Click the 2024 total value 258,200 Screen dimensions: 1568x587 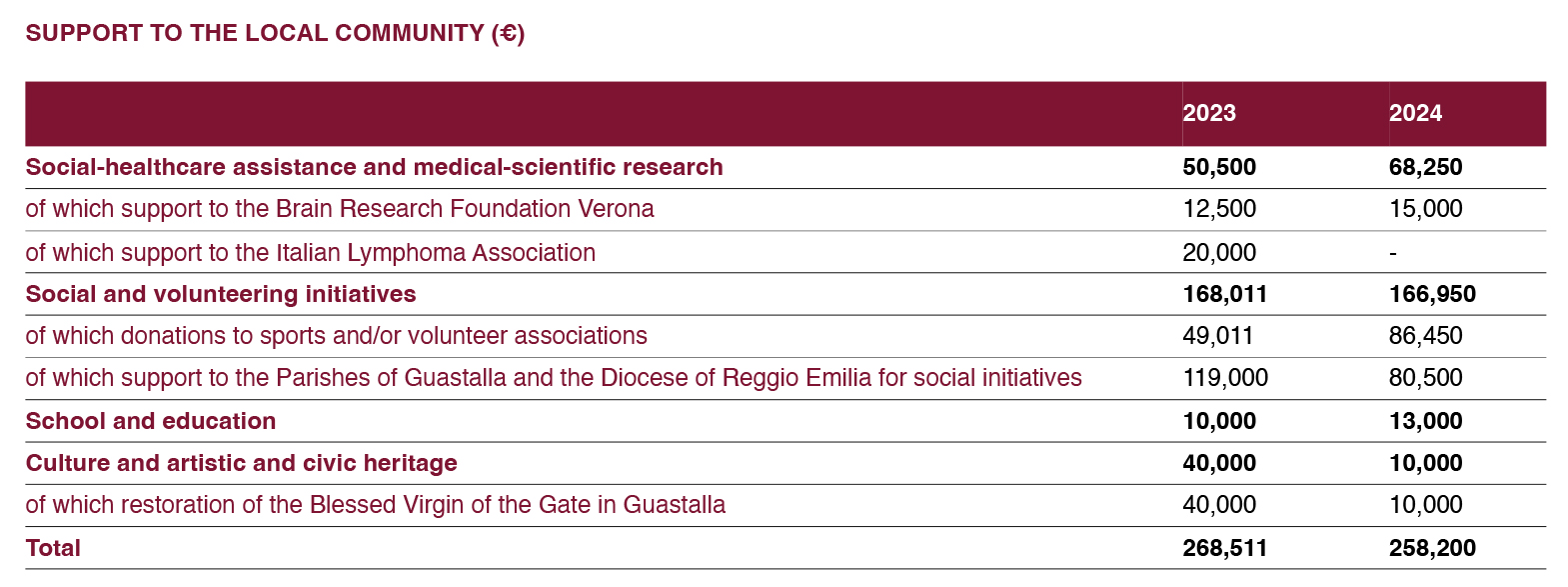tap(1432, 548)
